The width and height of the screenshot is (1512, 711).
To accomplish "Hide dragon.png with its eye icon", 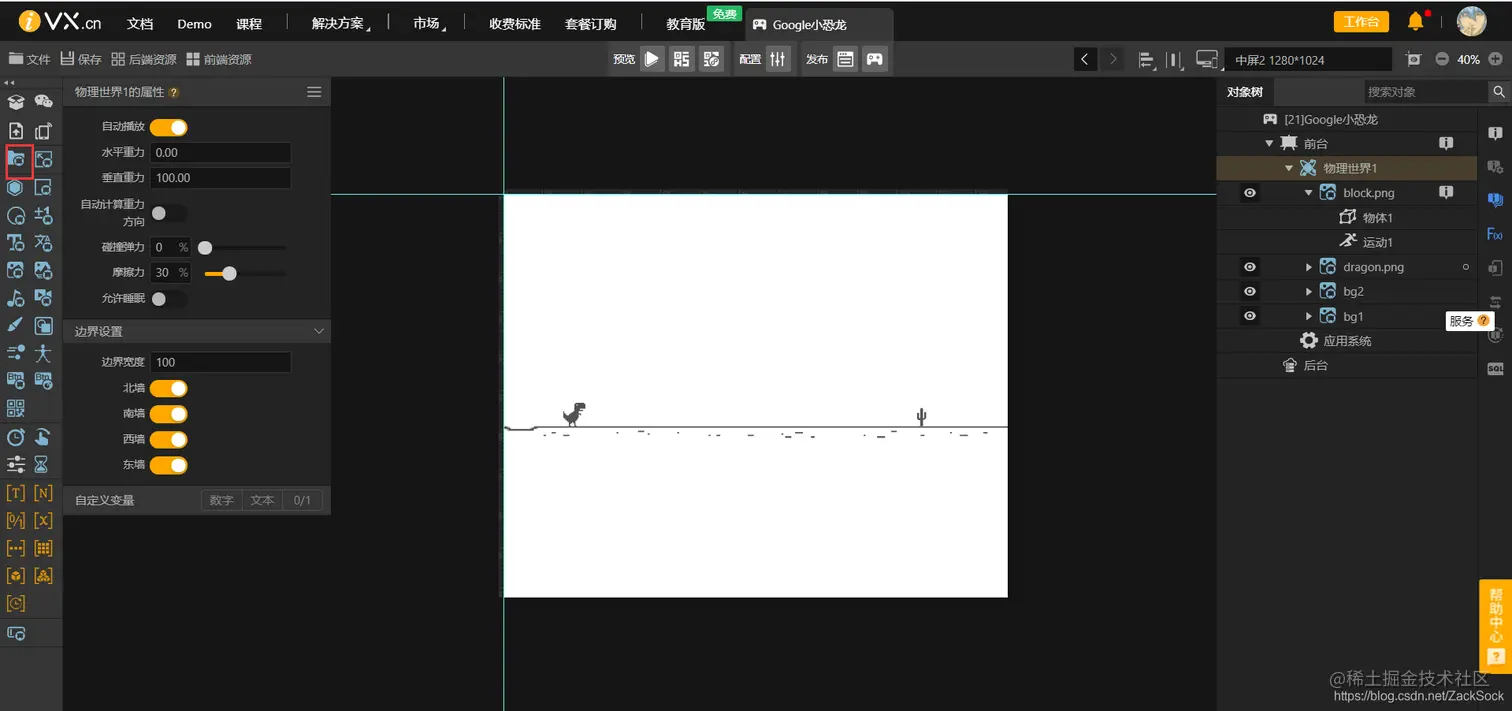I will (x=1250, y=267).
